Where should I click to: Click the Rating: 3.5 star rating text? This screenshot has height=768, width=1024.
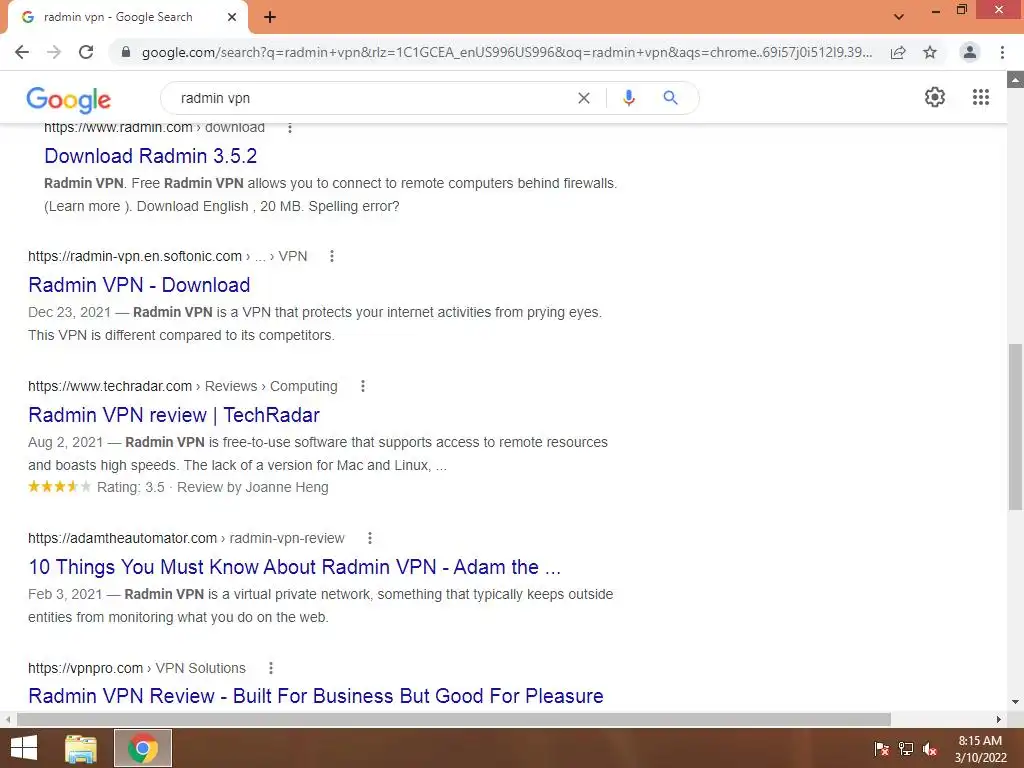tap(131, 487)
